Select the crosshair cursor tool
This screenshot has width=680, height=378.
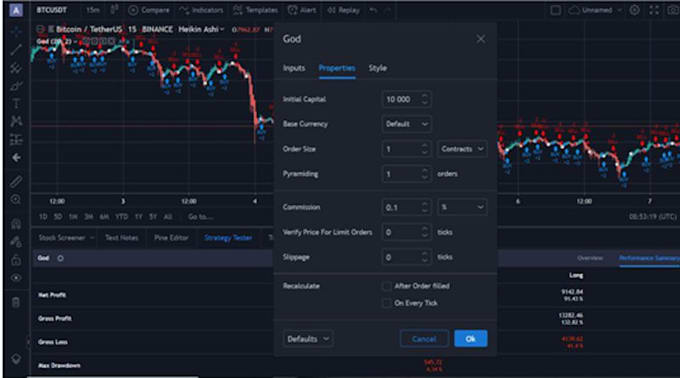click(x=16, y=31)
